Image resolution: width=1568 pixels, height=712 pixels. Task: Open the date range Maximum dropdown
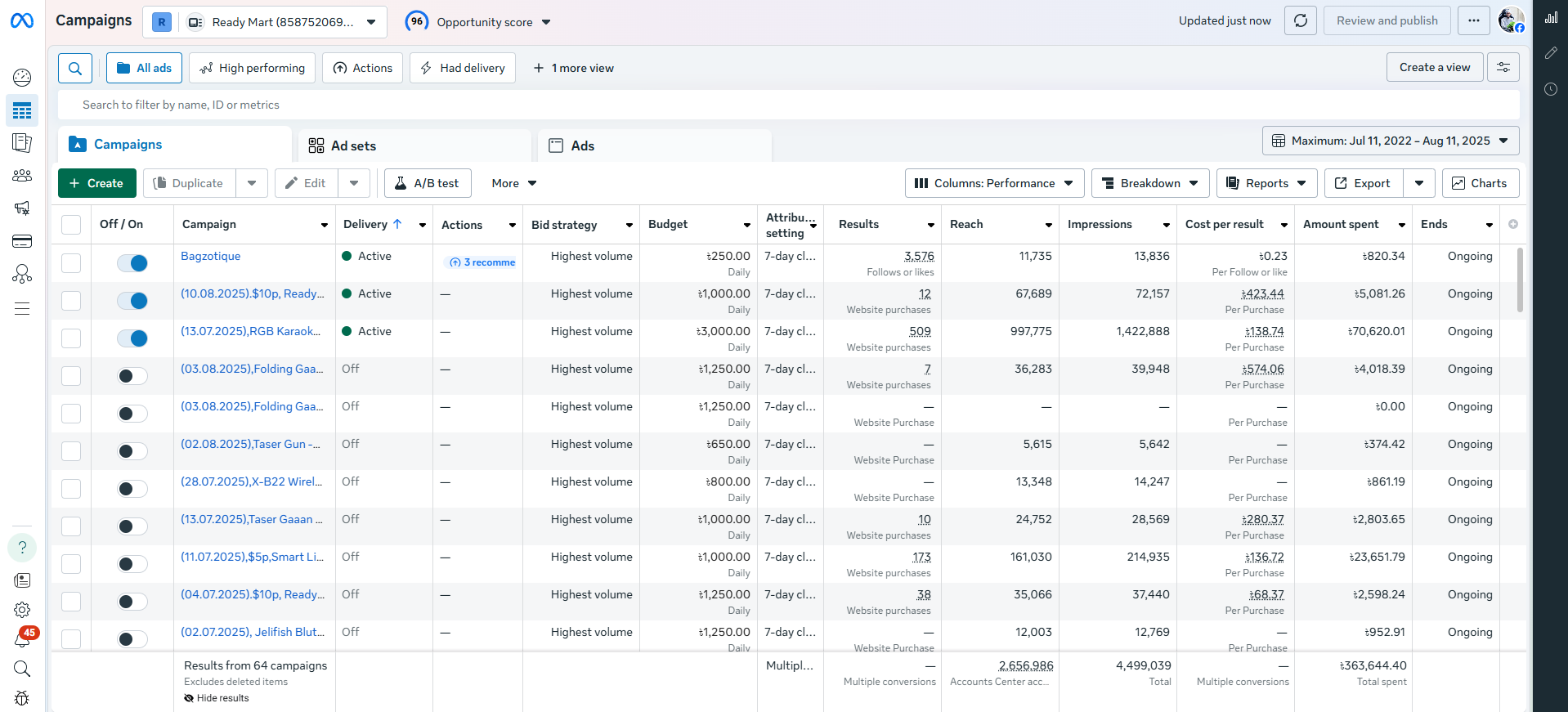[x=1390, y=141]
